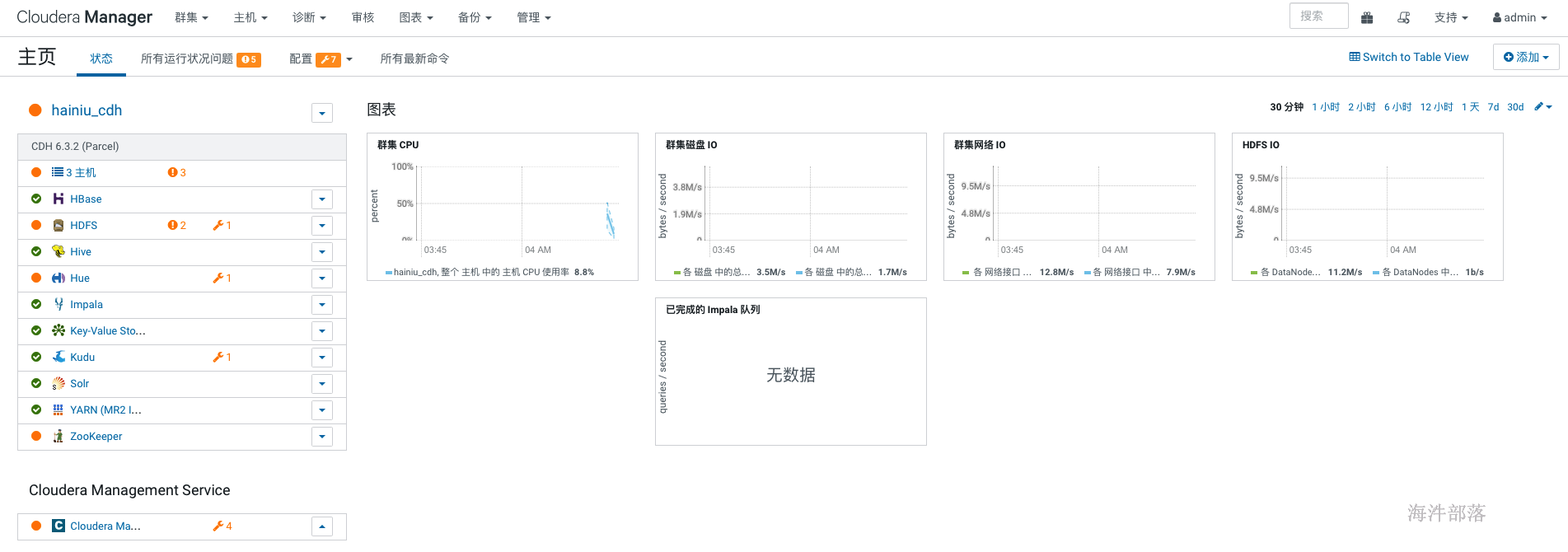1568x552 pixels.
Task: Select the 所有运行状况问题 tab
Action: coord(201,58)
